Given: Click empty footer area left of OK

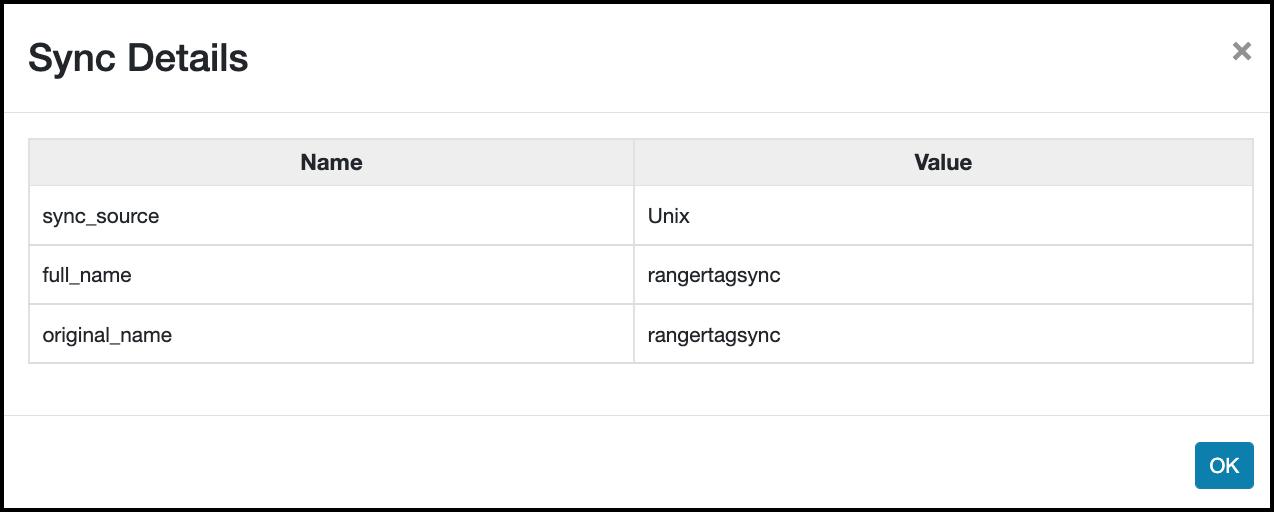Looking at the screenshot, I should coord(600,465).
